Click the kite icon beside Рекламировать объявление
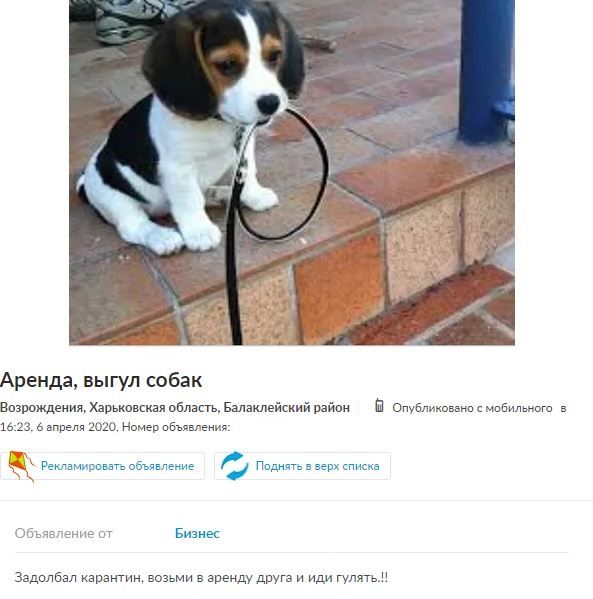 point(21,466)
